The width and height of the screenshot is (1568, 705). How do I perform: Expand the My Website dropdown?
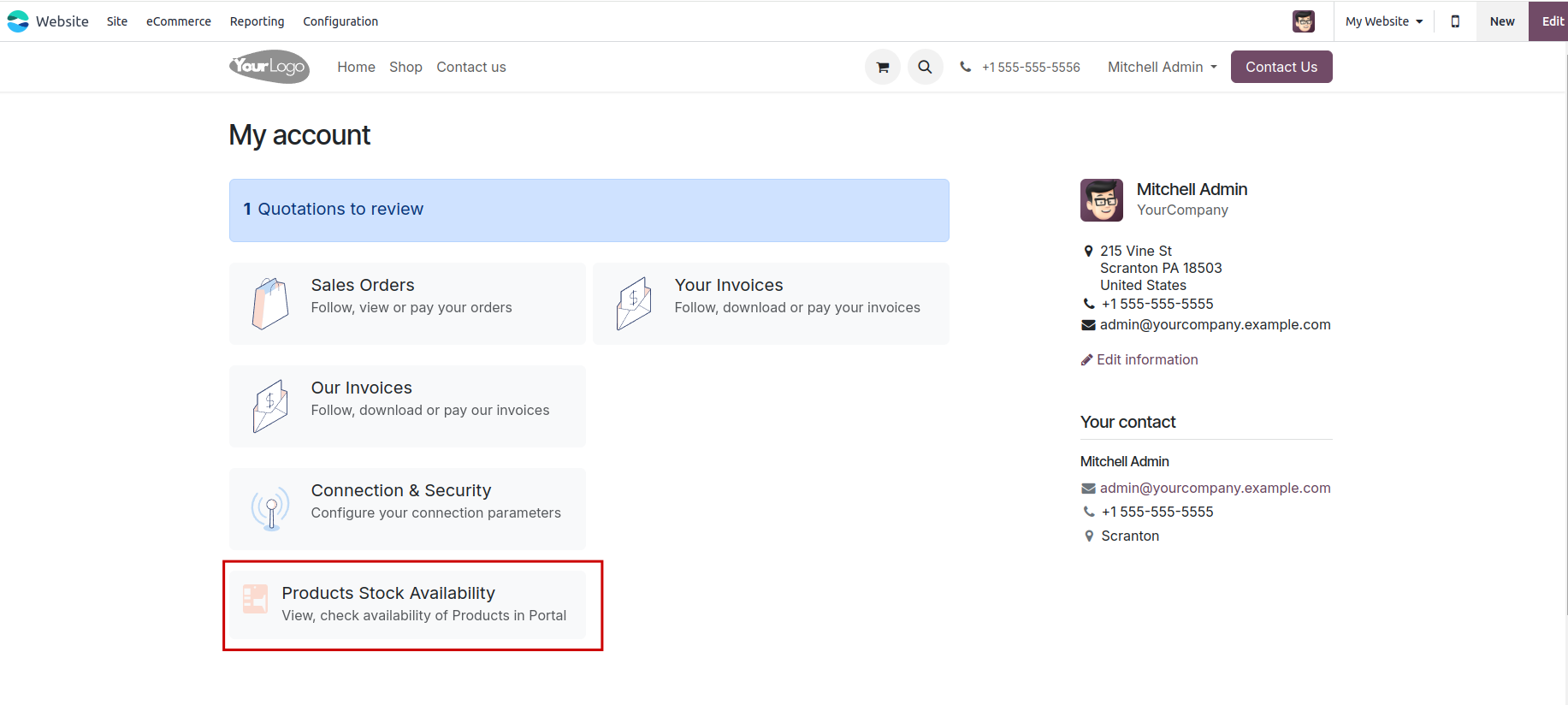click(1384, 21)
